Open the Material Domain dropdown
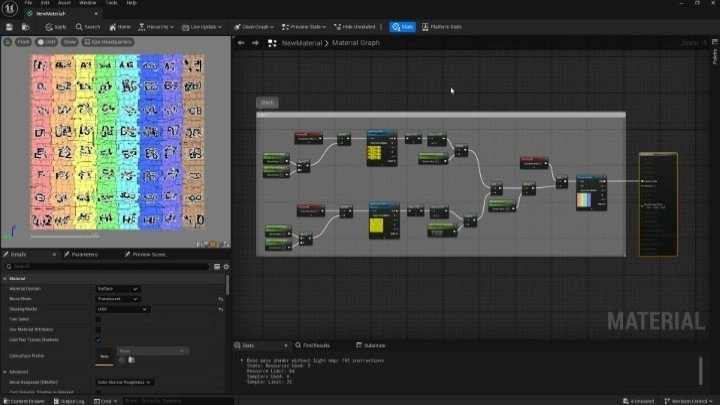The height and width of the screenshot is (405, 720). [117, 288]
